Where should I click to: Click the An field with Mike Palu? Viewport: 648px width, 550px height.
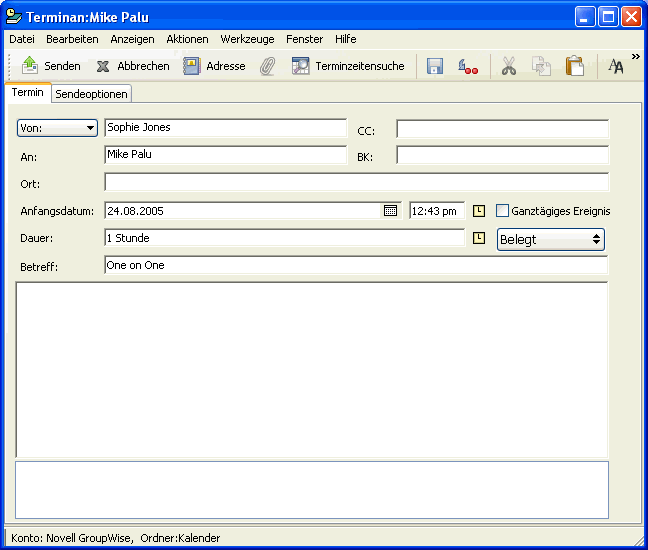click(x=226, y=155)
